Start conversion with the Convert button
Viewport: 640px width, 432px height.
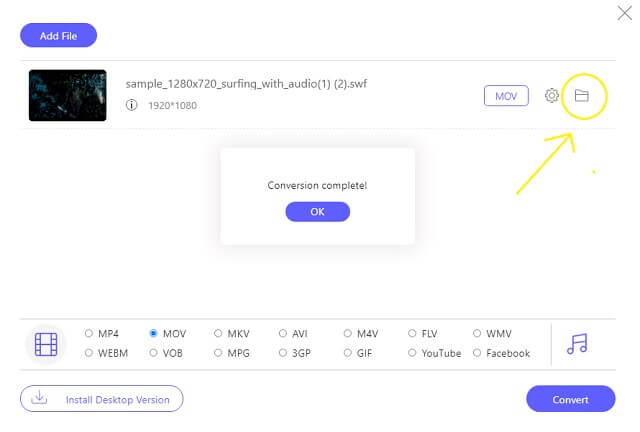[x=570, y=399]
